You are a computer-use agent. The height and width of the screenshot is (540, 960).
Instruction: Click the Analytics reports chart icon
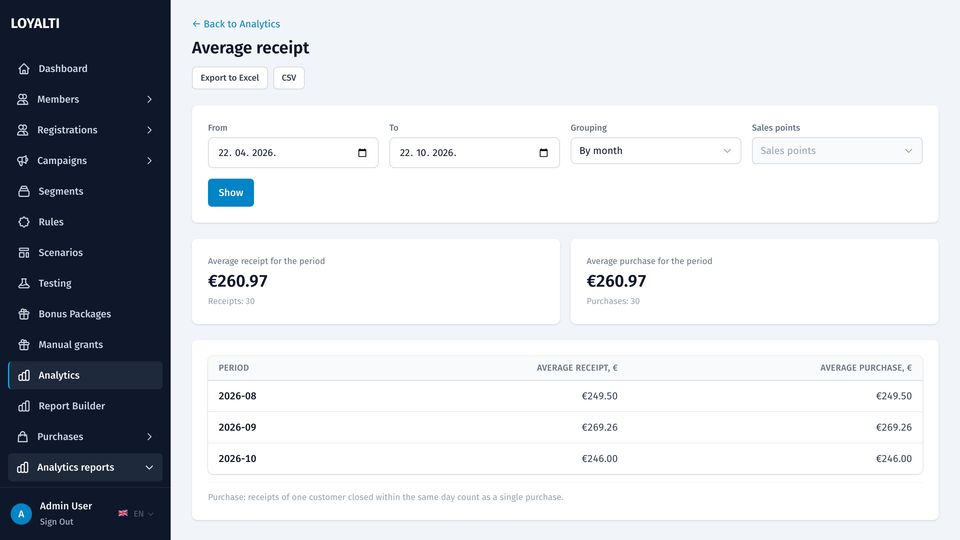pyautogui.click(x=23, y=467)
